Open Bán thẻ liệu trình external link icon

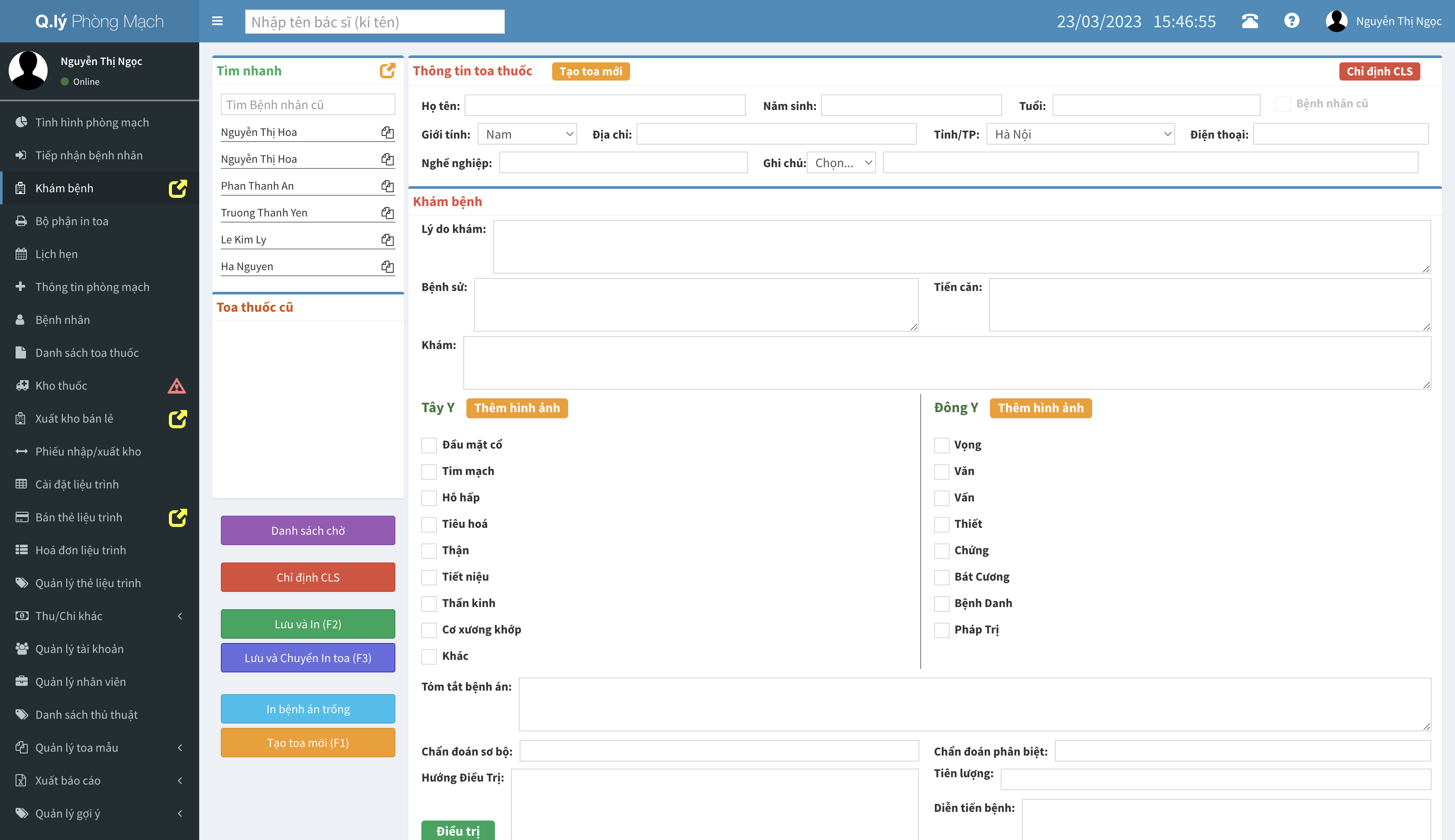pos(178,517)
